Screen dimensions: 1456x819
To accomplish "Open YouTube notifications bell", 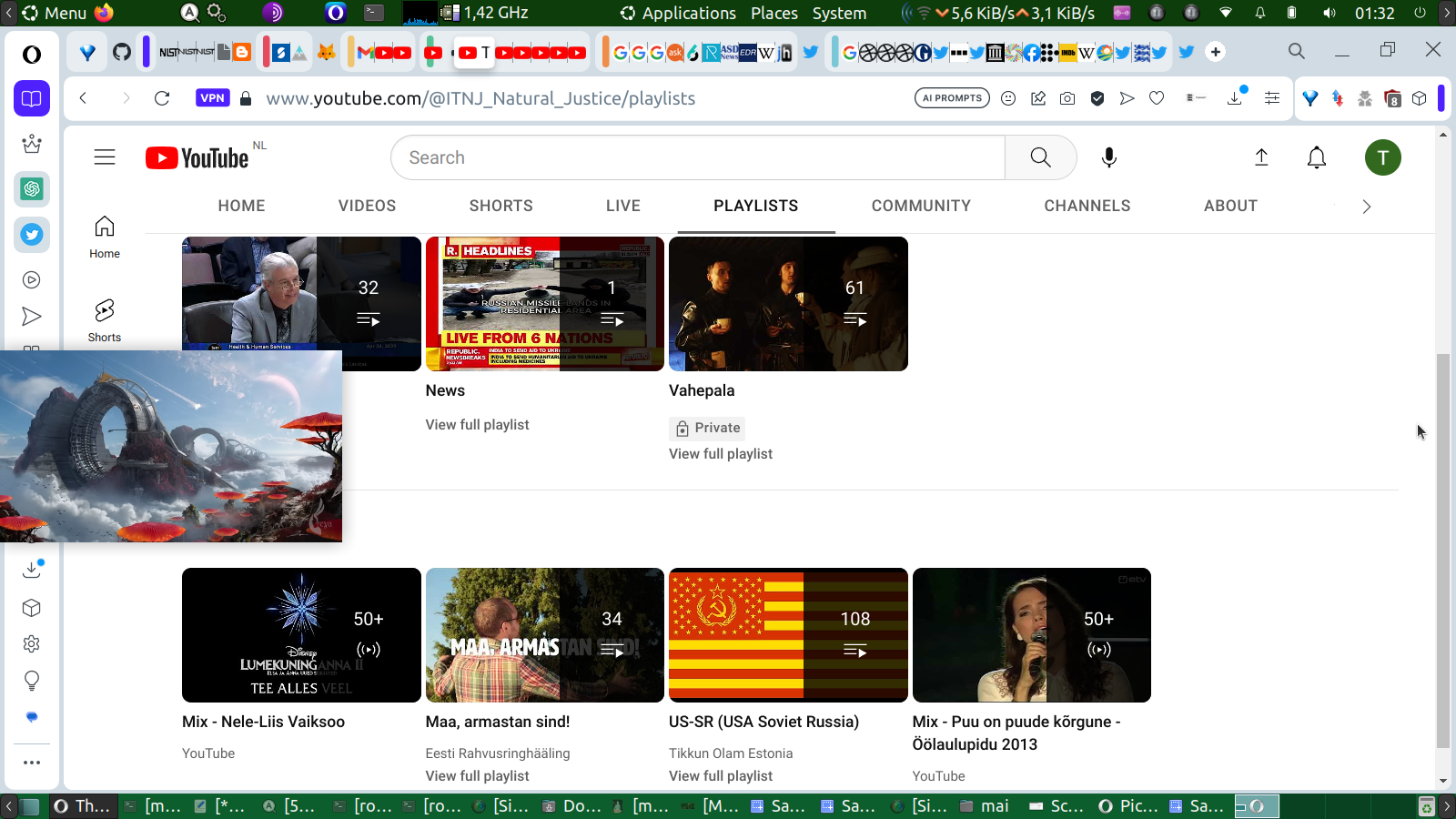I will pyautogui.click(x=1316, y=157).
